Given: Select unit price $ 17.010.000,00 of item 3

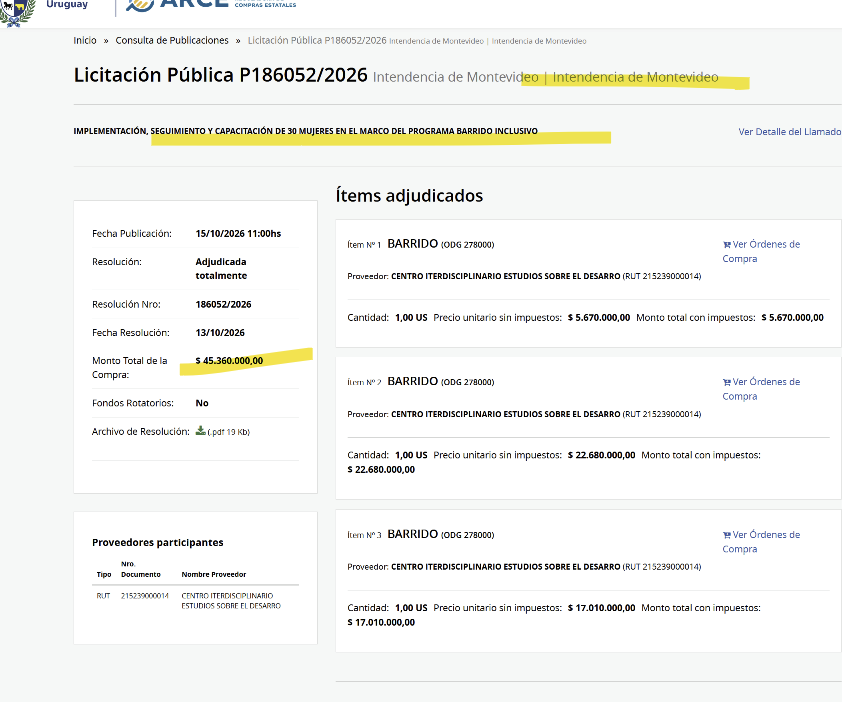Looking at the screenshot, I should pos(601,608).
